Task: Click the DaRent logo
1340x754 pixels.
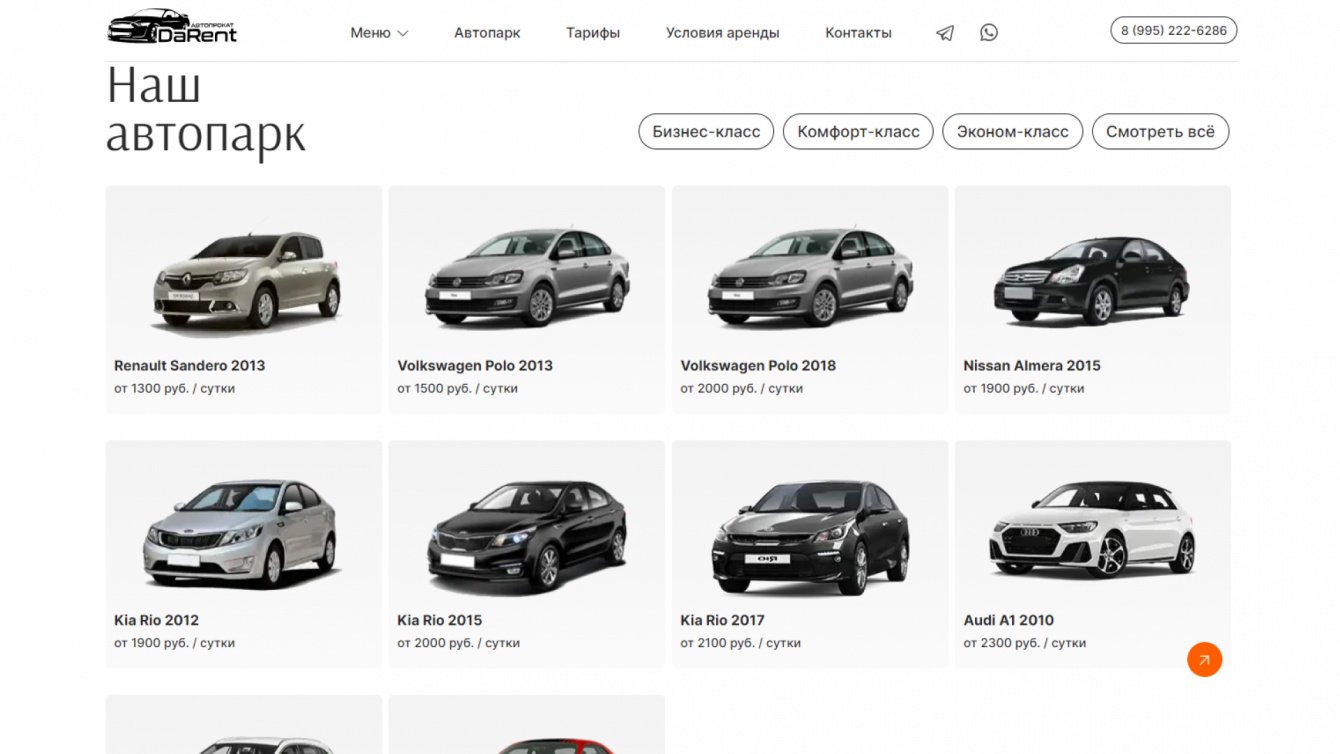Action: tap(172, 28)
